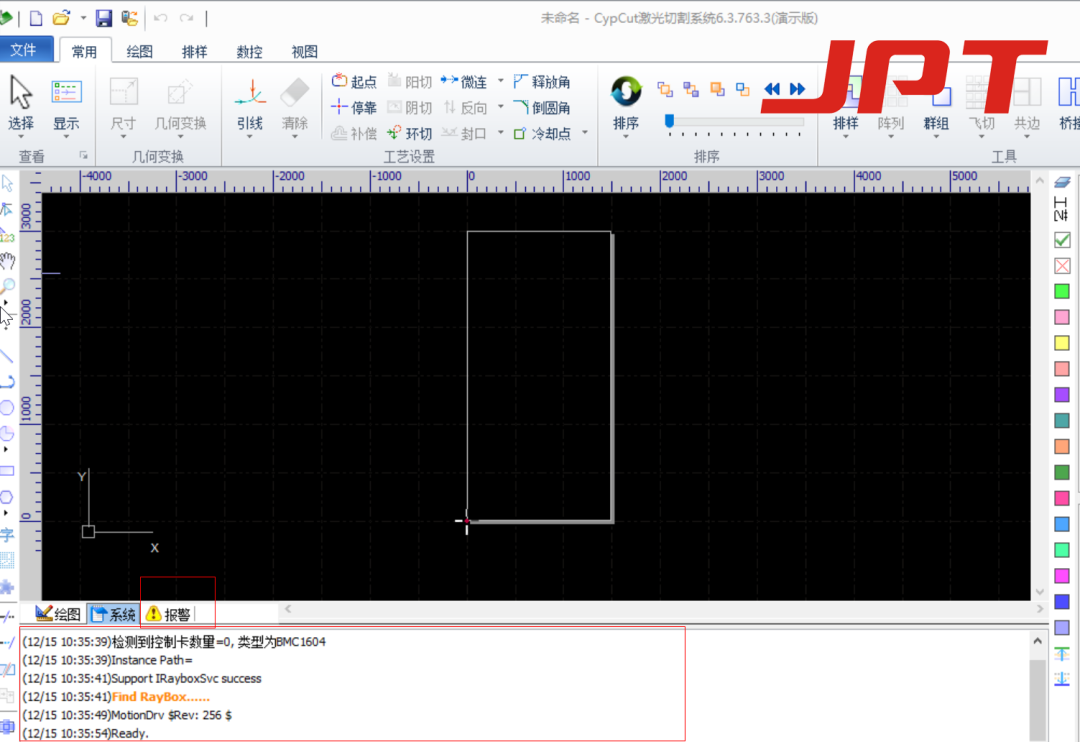
Task: Expand the 显示 display dropdown
Action: (x=66, y=138)
